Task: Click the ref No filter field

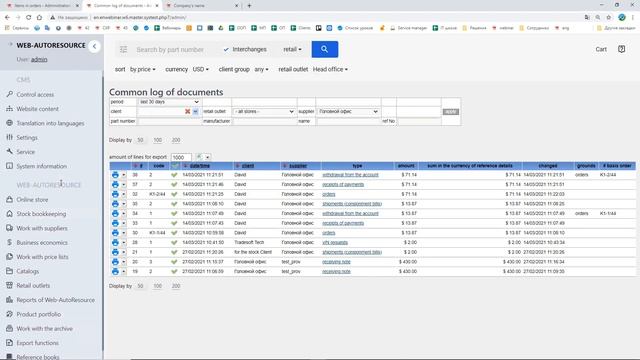Action: click(x=419, y=121)
